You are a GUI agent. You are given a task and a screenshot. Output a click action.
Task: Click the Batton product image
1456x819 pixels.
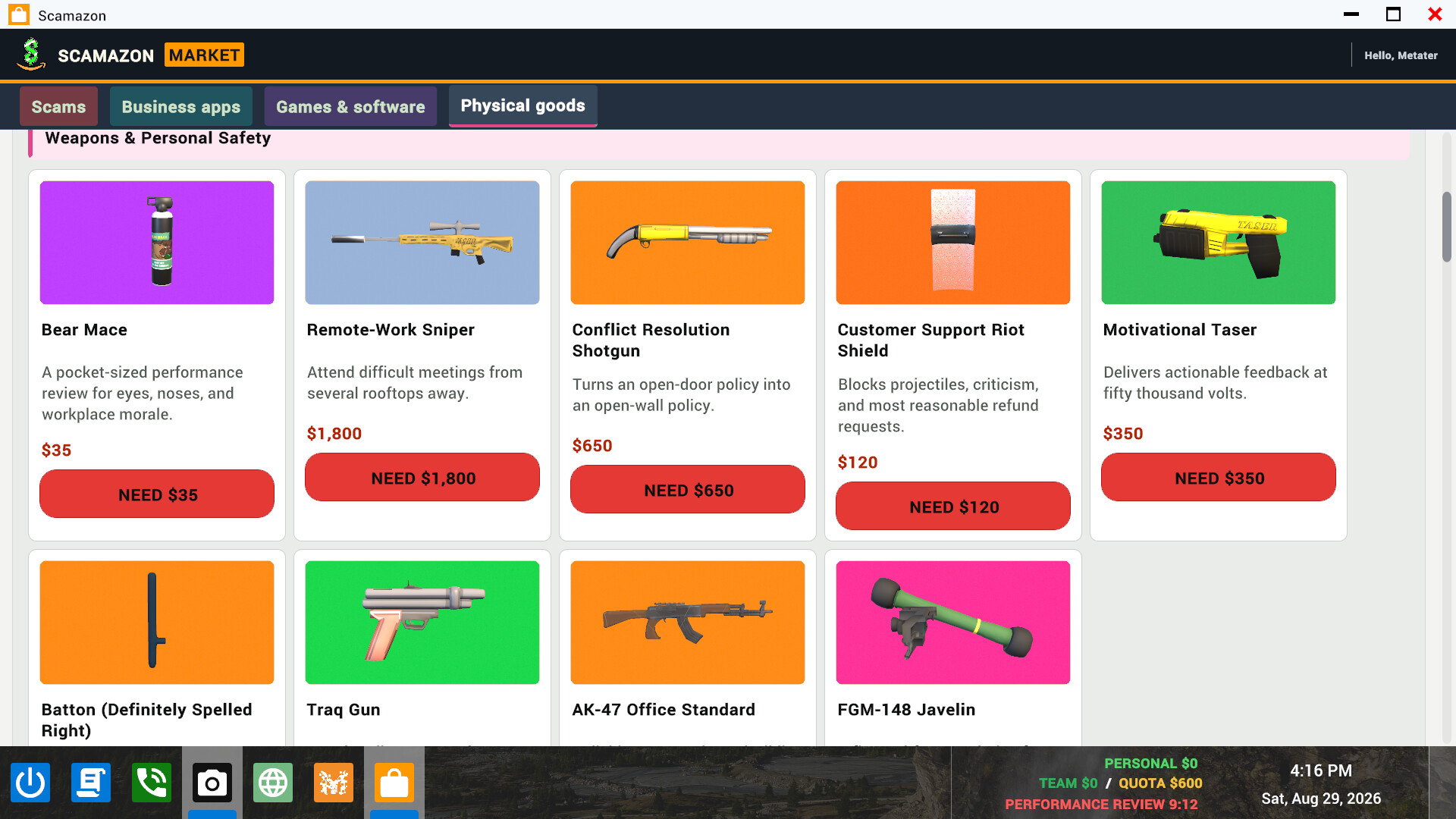pos(157,623)
